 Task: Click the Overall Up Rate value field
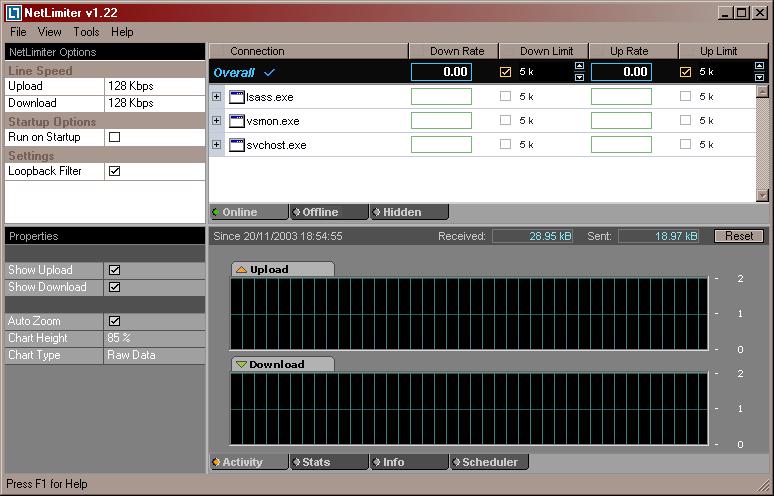point(621,72)
